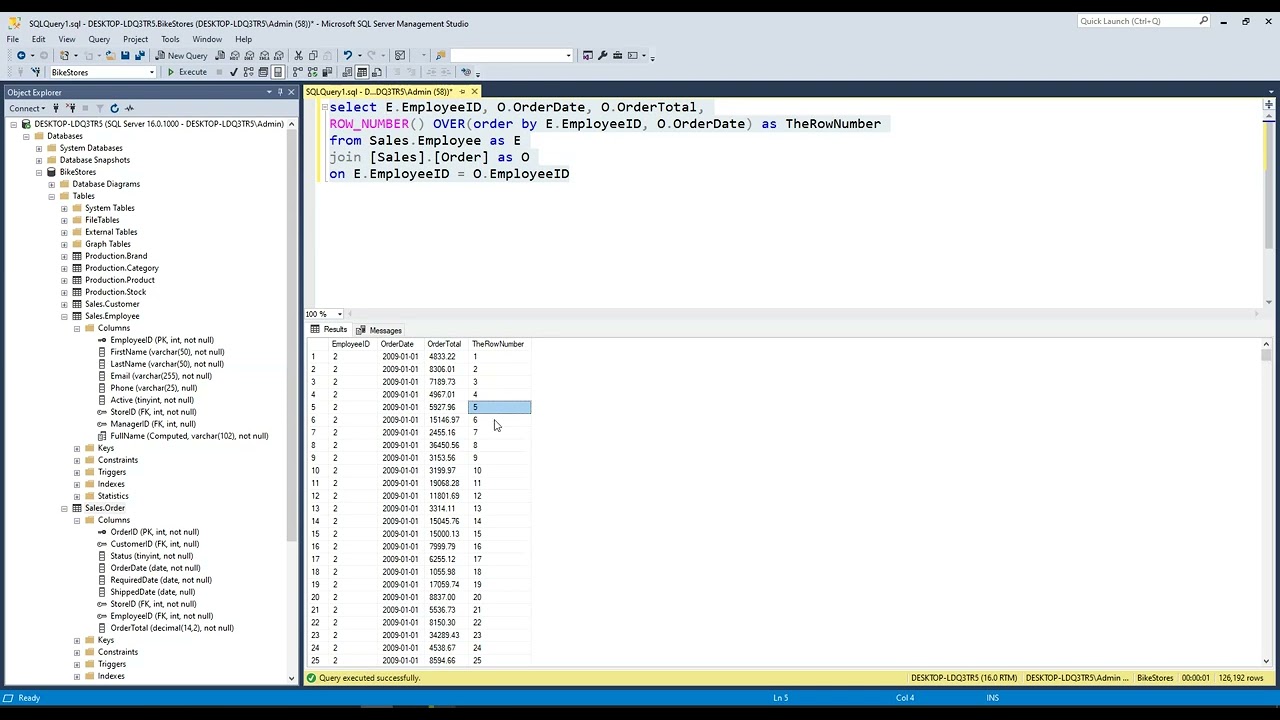Image resolution: width=1280 pixels, height=720 pixels.
Task: Expand the System Databases folder
Action: (39, 148)
